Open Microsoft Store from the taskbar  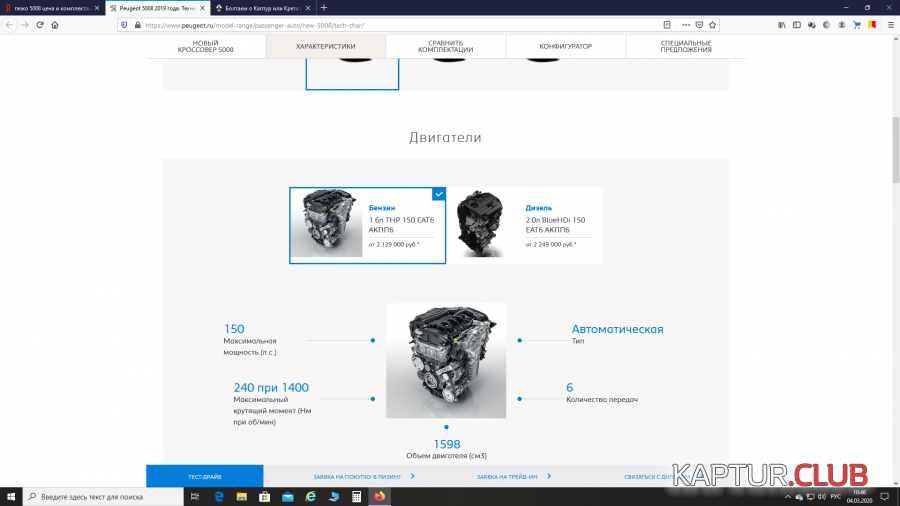click(x=265, y=497)
